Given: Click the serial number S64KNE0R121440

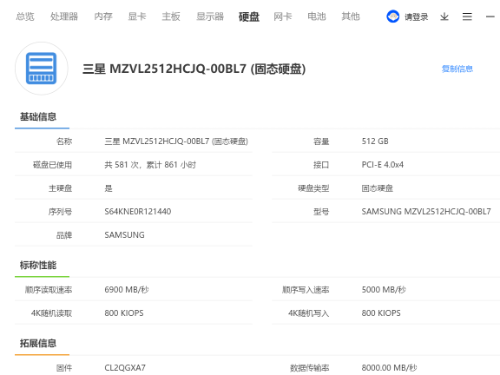Looking at the screenshot, I should coord(138,211).
